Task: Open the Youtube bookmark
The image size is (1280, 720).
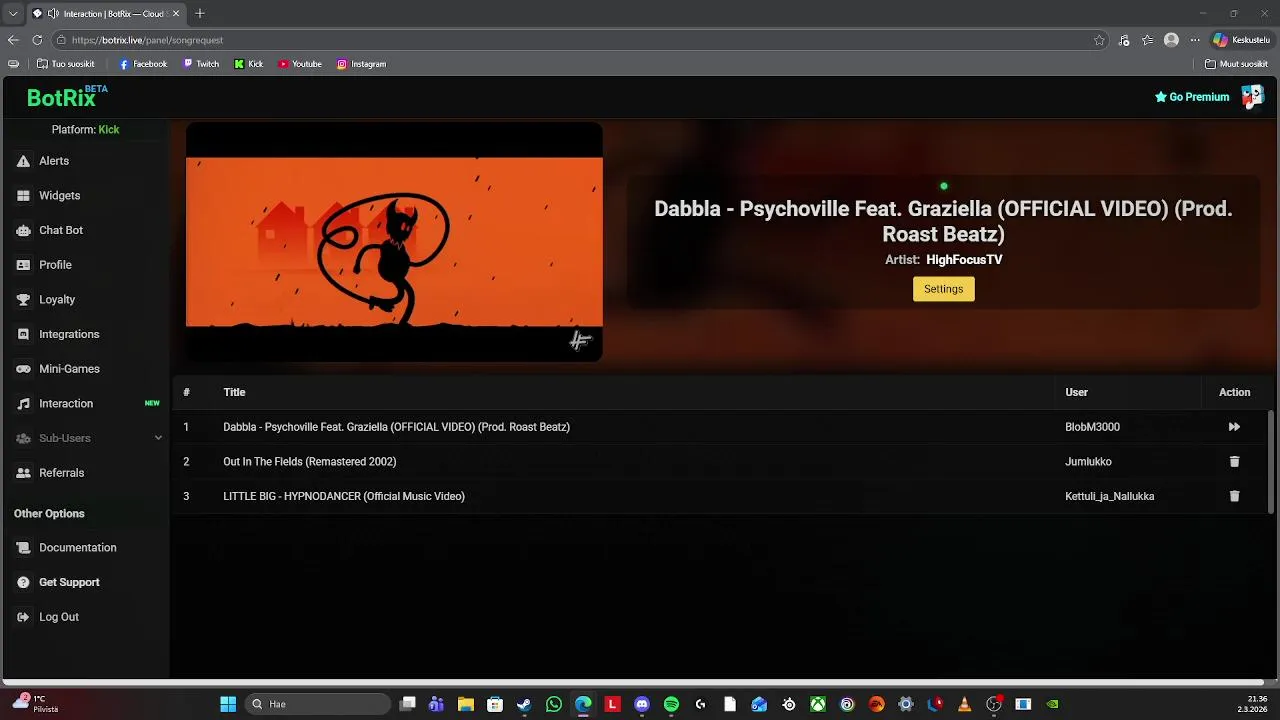Action: click(x=300, y=64)
